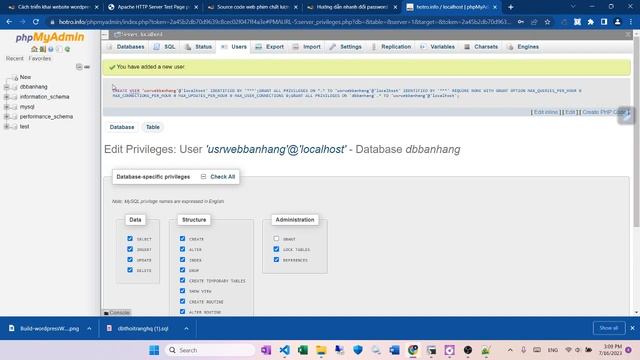Uncheck the REFERENCES privilege
640x360 pixels.
(276, 260)
